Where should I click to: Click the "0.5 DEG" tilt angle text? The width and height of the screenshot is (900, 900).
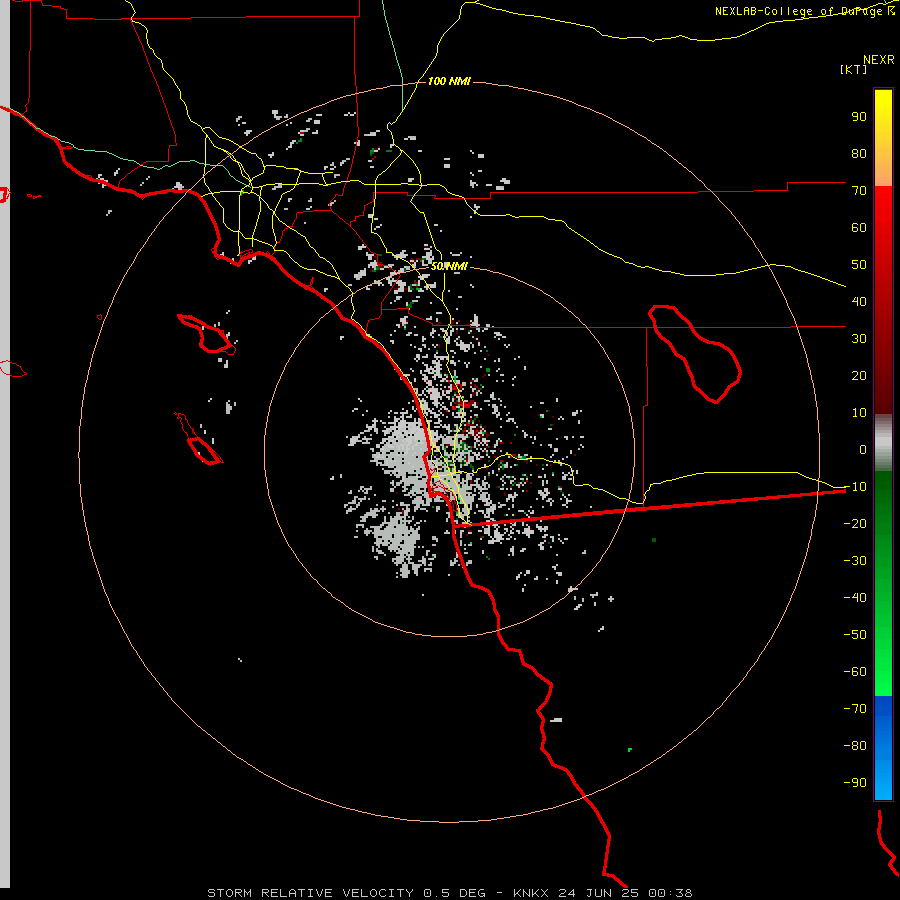point(454,893)
